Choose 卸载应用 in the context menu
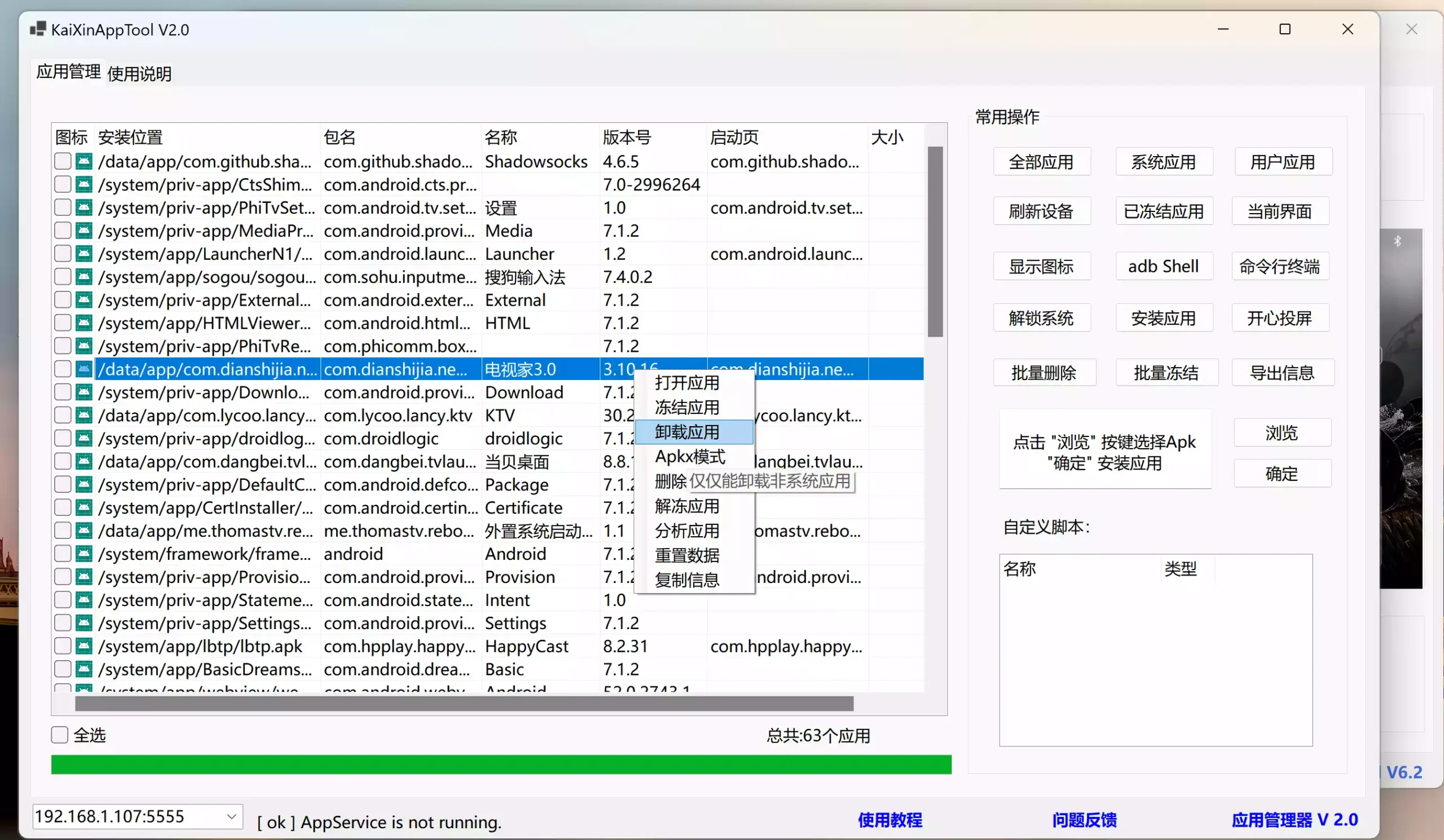This screenshot has width=1444, height=840. [687, 432]
